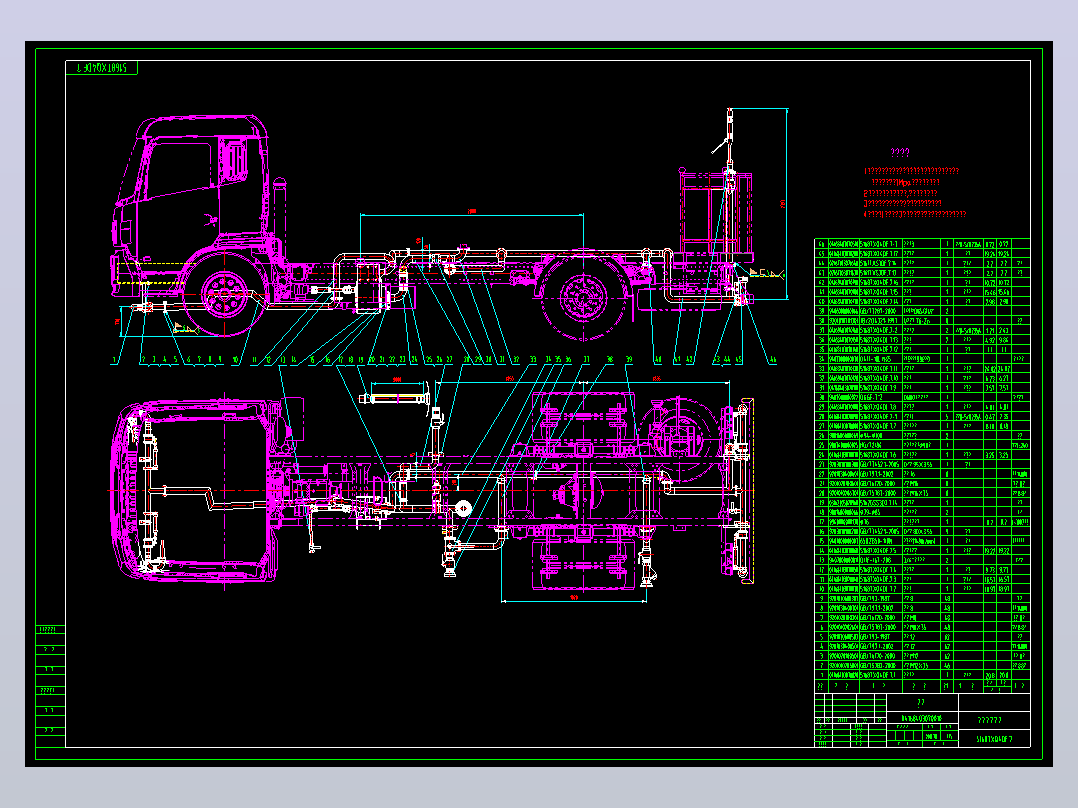
Task: Select callout number 37 in the callout row
Action: (x=586, y=360)
